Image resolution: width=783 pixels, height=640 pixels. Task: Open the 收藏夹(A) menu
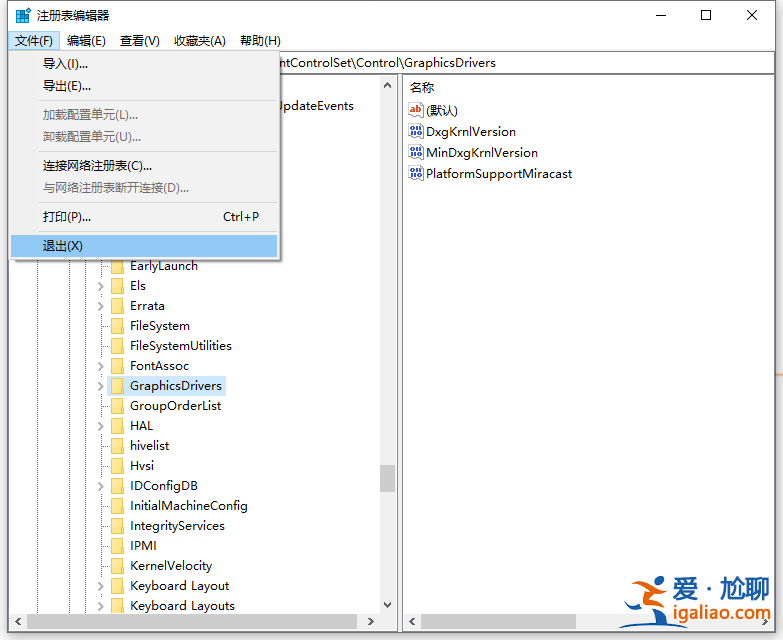pos(200,40)
